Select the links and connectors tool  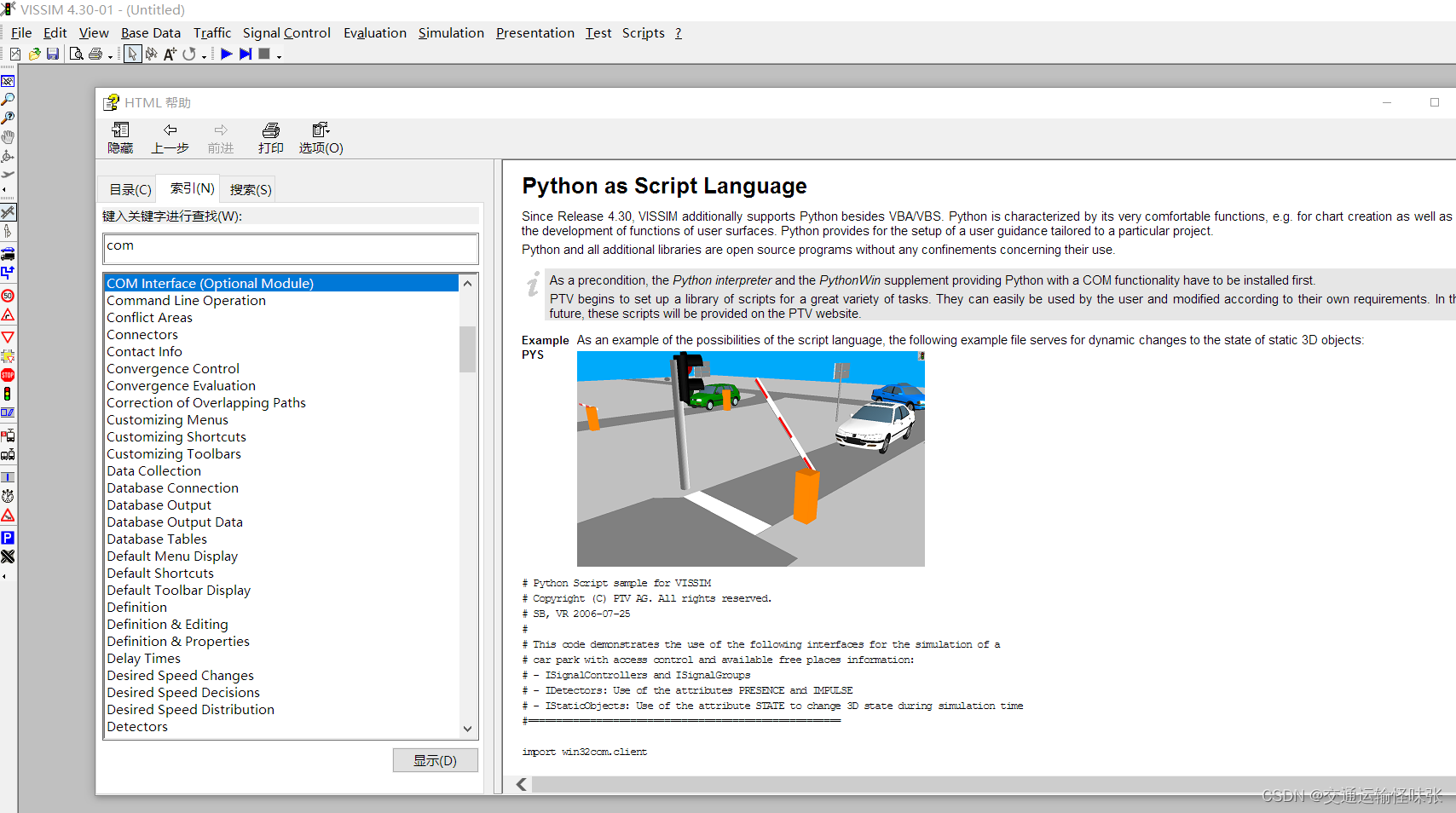(x=8, y=211)
